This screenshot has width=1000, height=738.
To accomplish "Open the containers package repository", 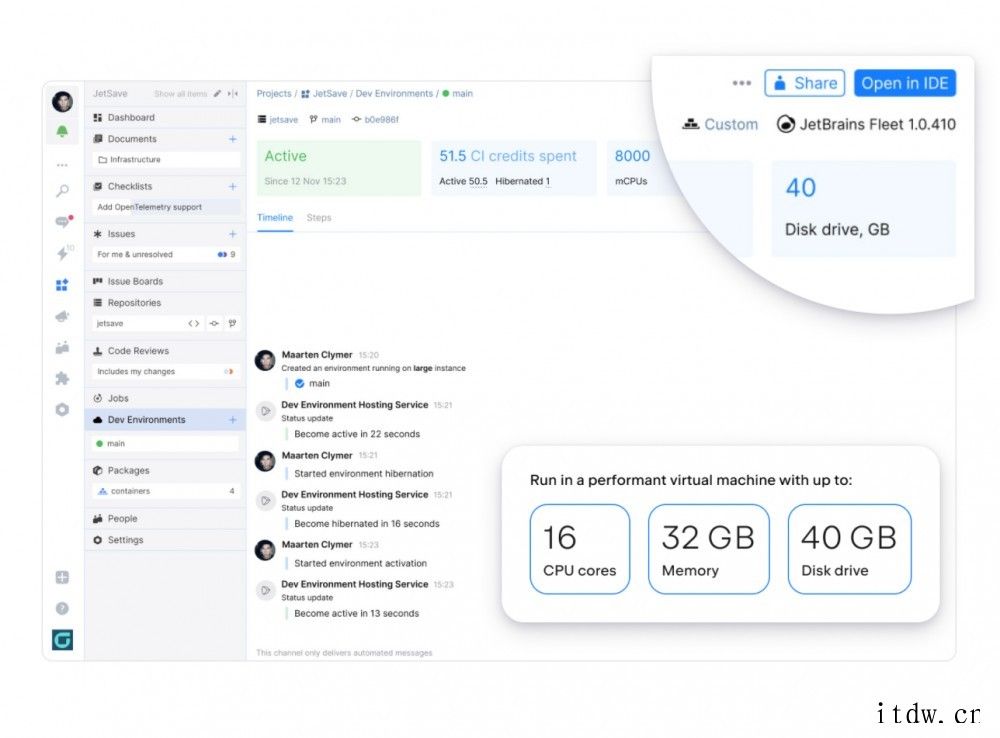I will tap(166, 491).
